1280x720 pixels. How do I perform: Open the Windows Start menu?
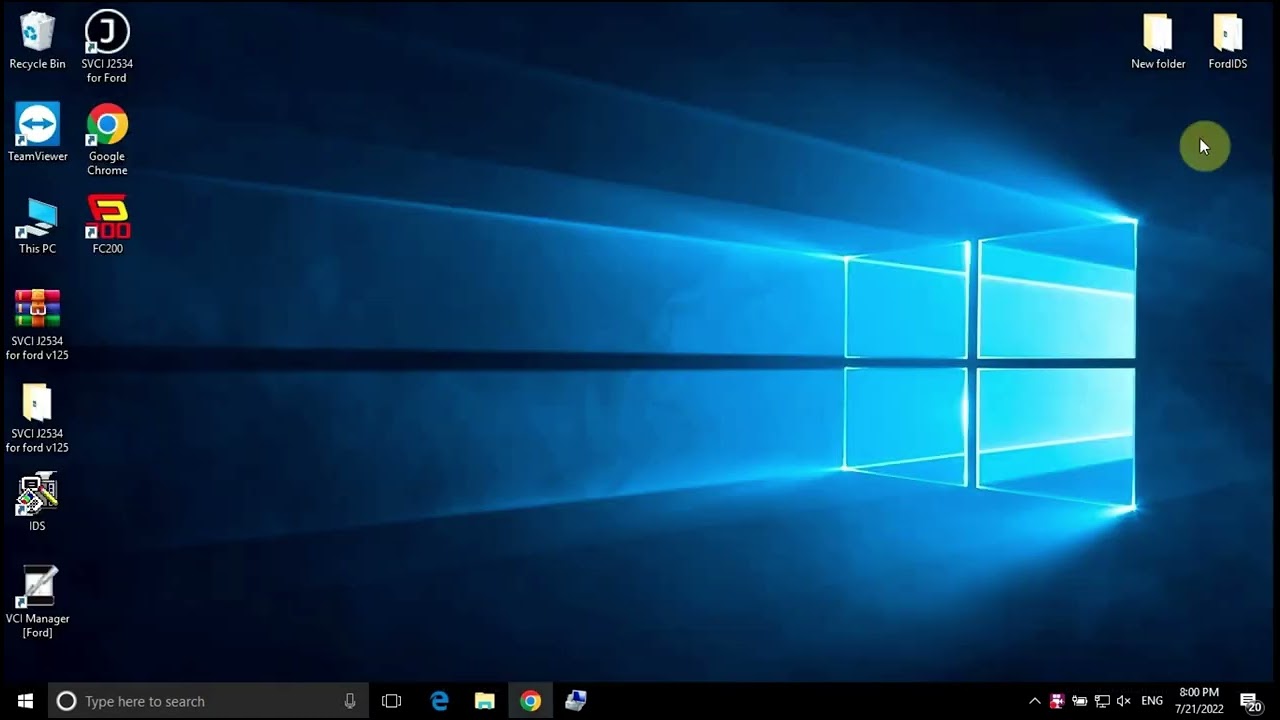(x=24, y=701)
